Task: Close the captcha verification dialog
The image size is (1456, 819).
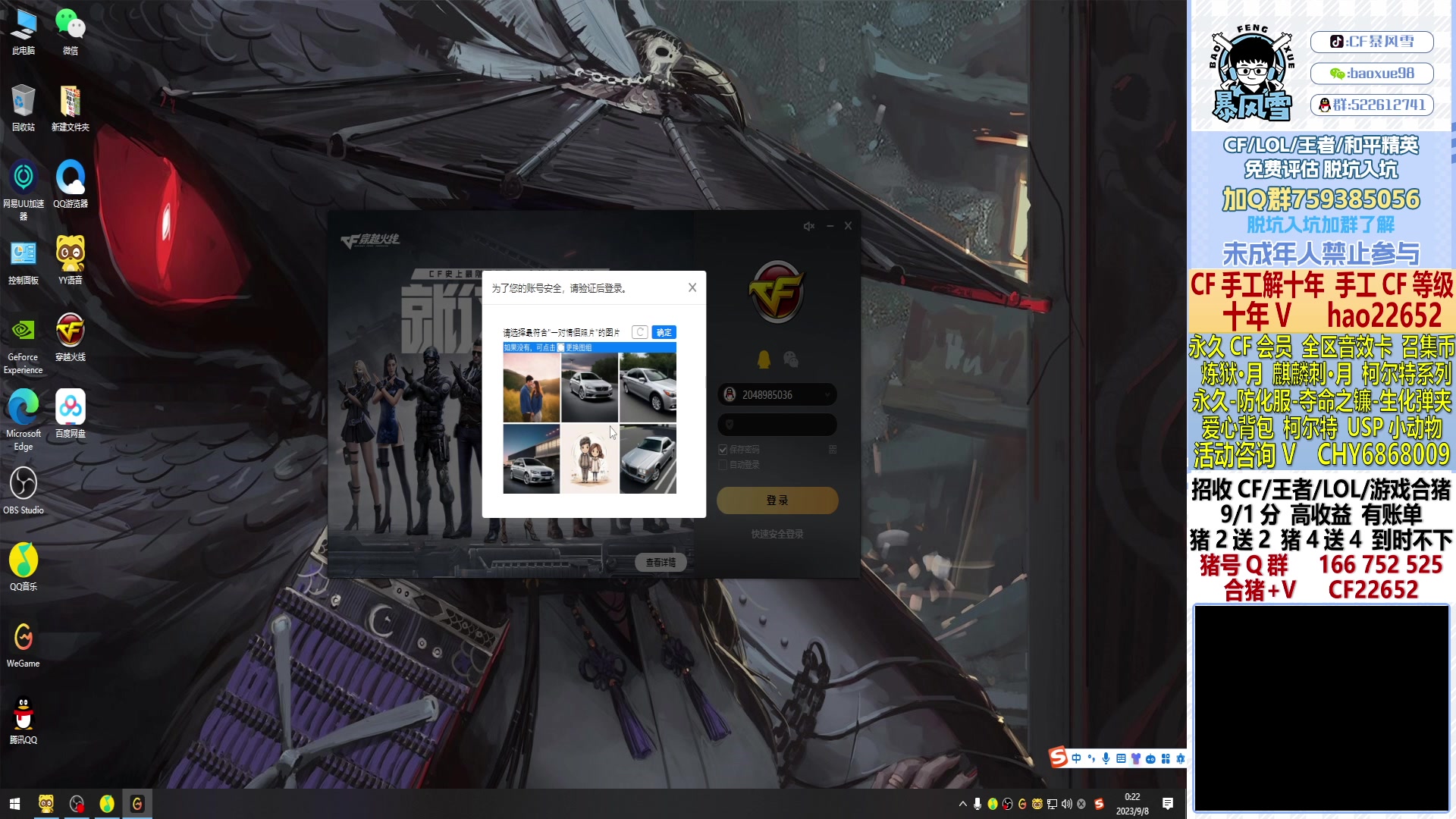Action: pos(692,287)
